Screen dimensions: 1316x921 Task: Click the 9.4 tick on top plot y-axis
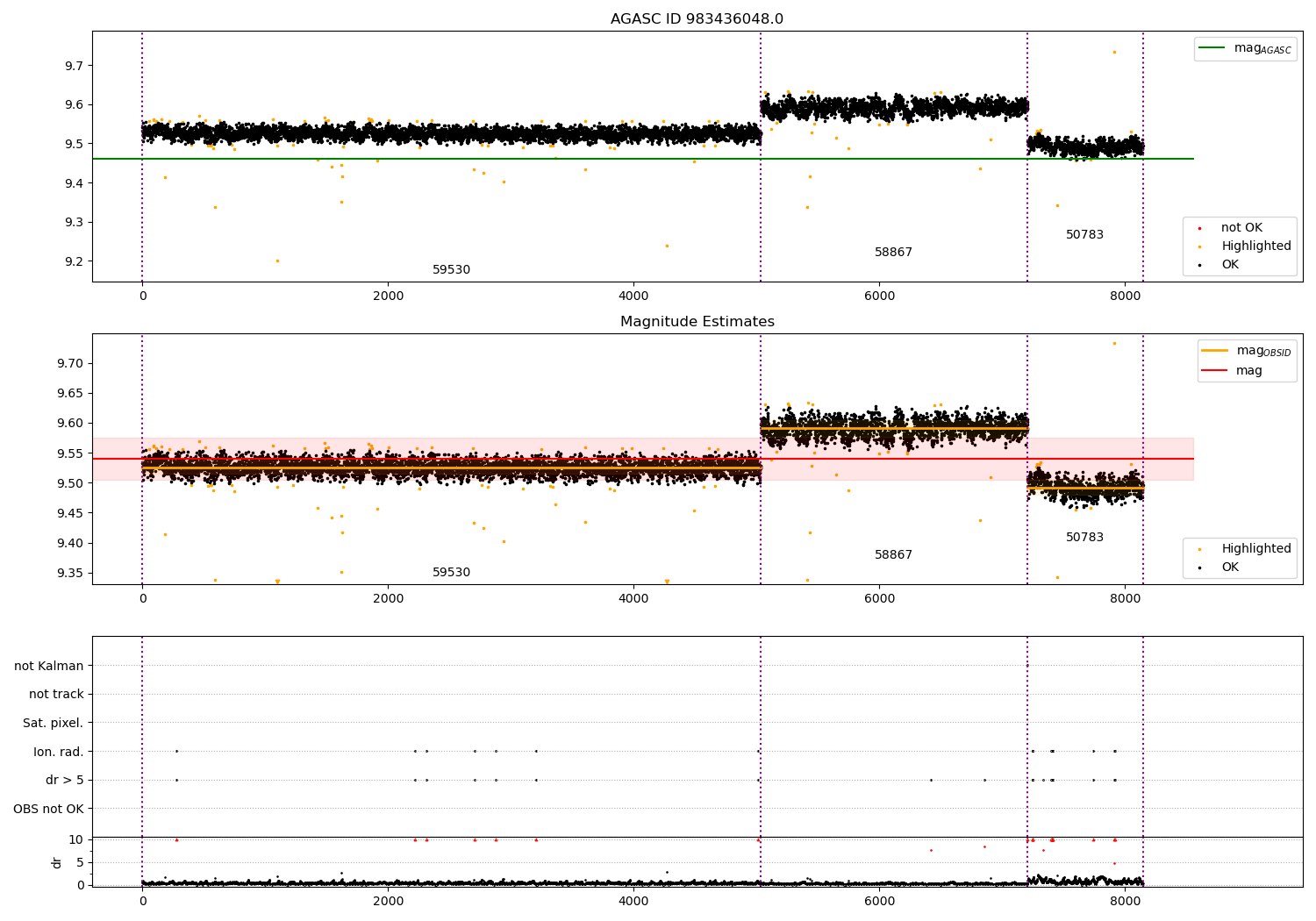pos(74,183)
